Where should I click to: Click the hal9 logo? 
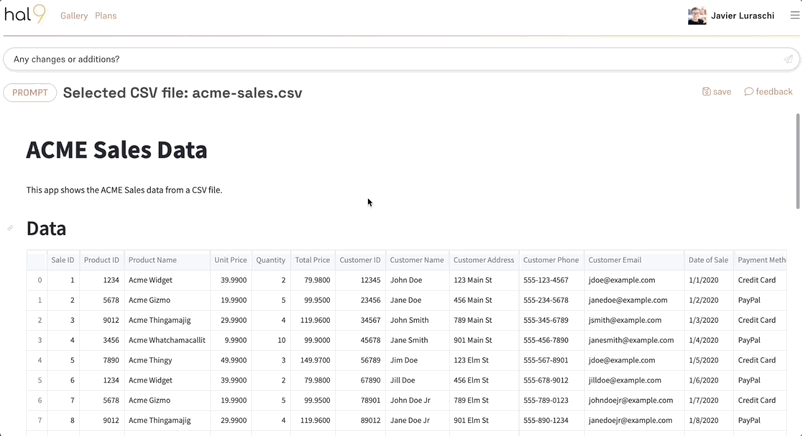pos(25,14)
